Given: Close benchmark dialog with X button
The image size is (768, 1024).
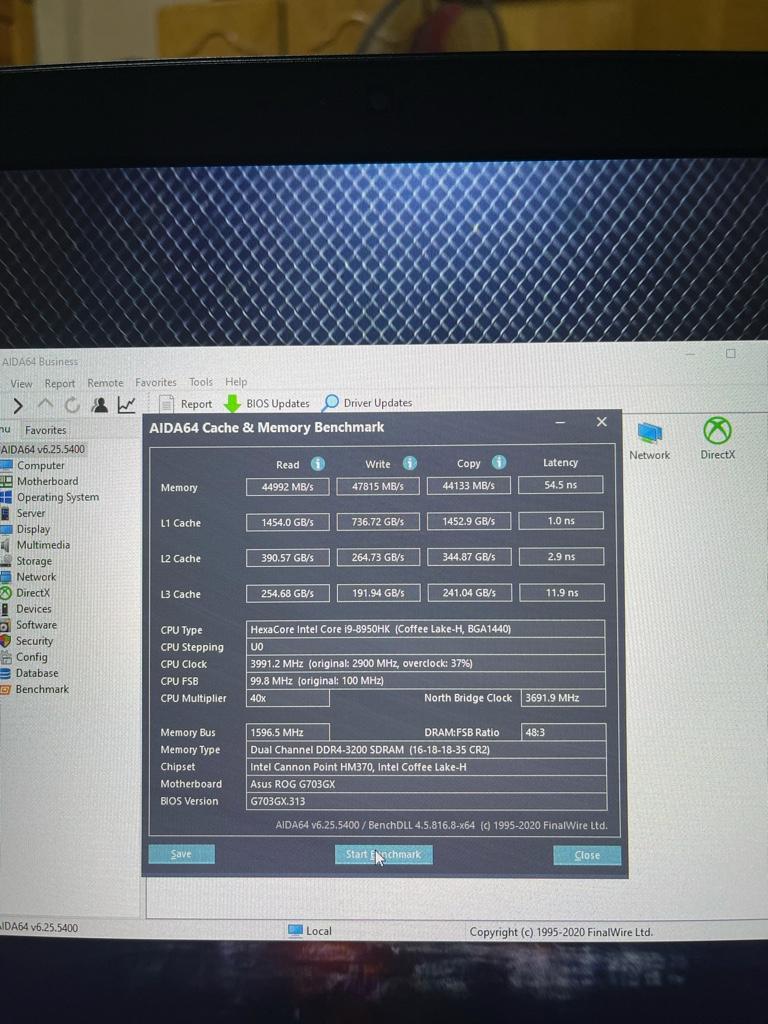Looking at the screenshot, I should coord(601,422).
